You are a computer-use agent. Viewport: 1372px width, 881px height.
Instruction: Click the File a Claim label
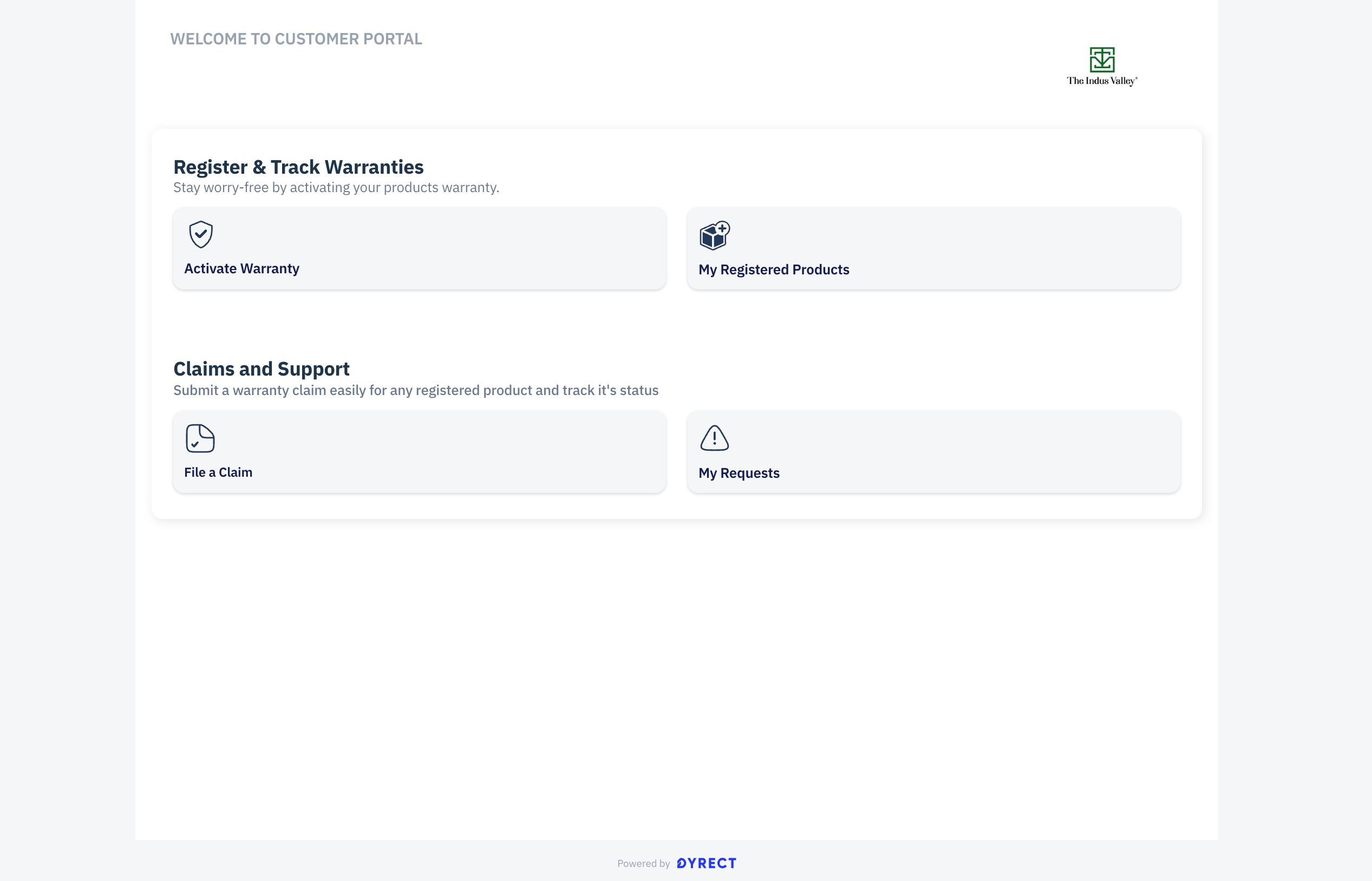coord(218,472)
